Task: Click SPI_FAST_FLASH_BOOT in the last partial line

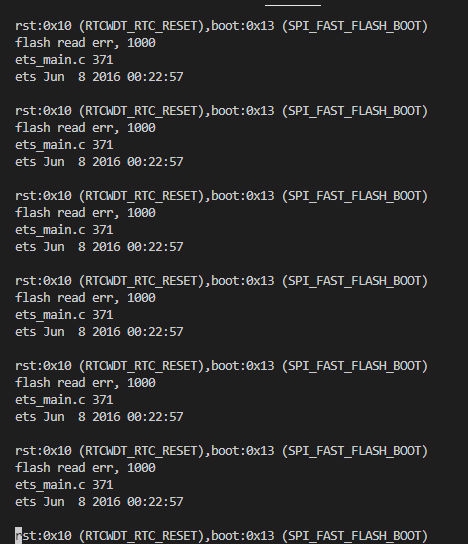Action: pyautogui.click(x=355, y=536)
